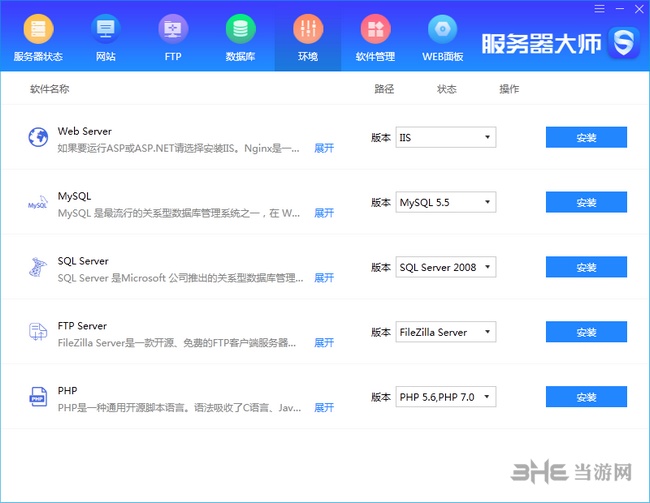Open the 服务器状态 server status icon
The width and height of the screenshot is (650, 503).
pyautogui.click(x=38, y=29)
